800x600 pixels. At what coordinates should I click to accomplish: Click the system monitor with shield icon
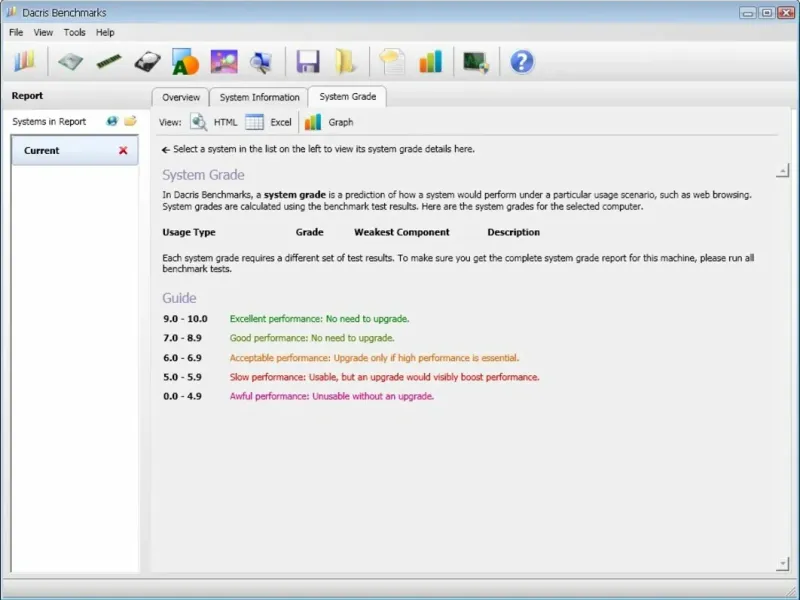476,62
